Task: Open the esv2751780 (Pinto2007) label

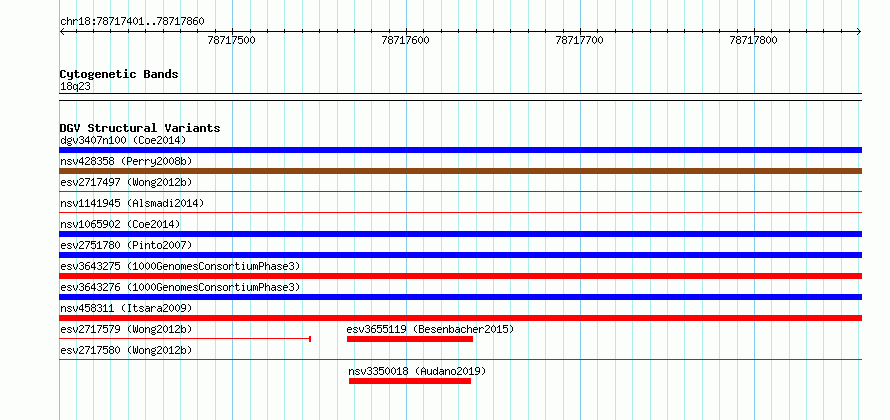Action: 126,245
